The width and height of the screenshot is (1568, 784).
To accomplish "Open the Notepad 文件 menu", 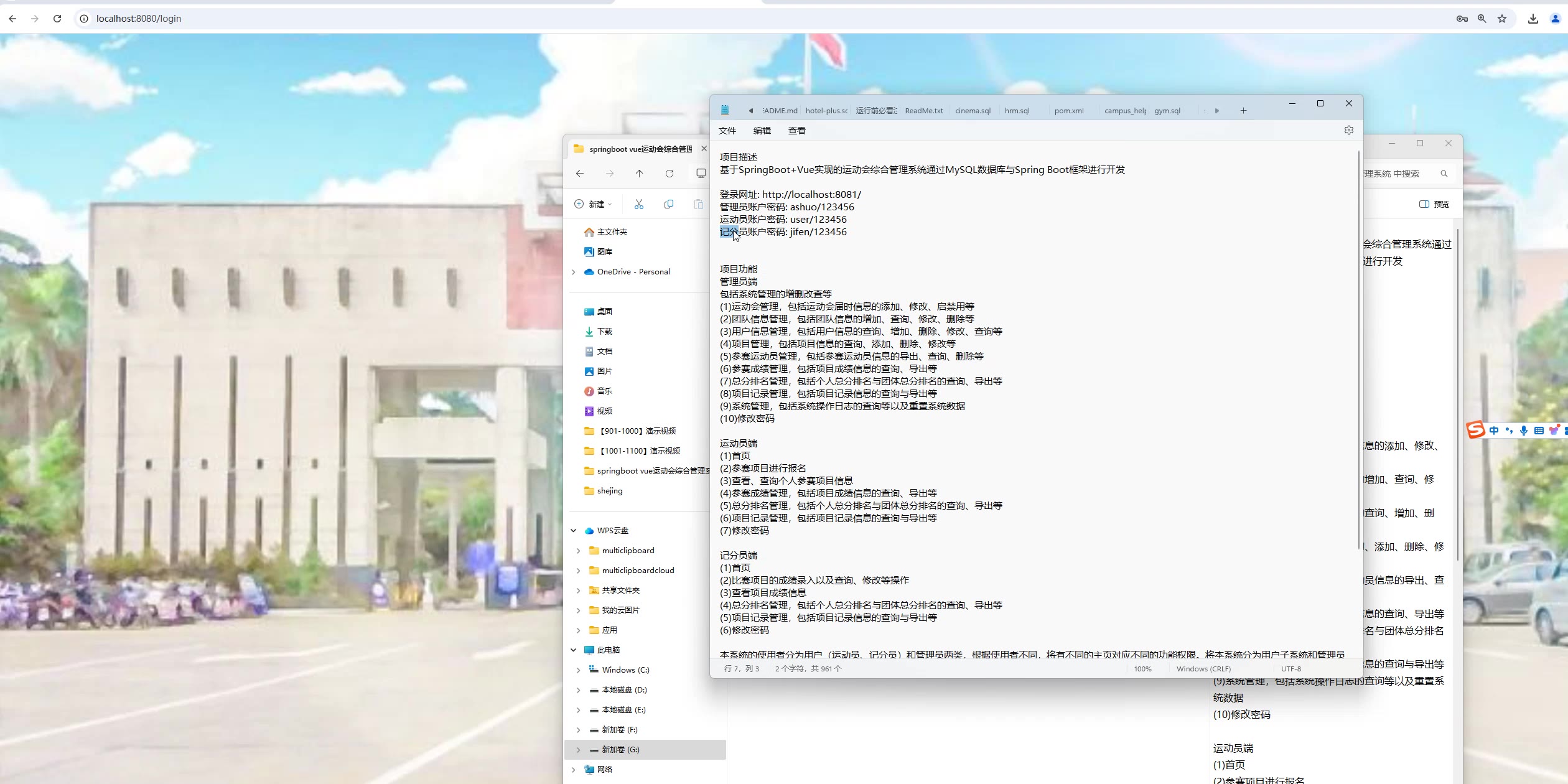I will pyautogui.click(x=727, y=131).
